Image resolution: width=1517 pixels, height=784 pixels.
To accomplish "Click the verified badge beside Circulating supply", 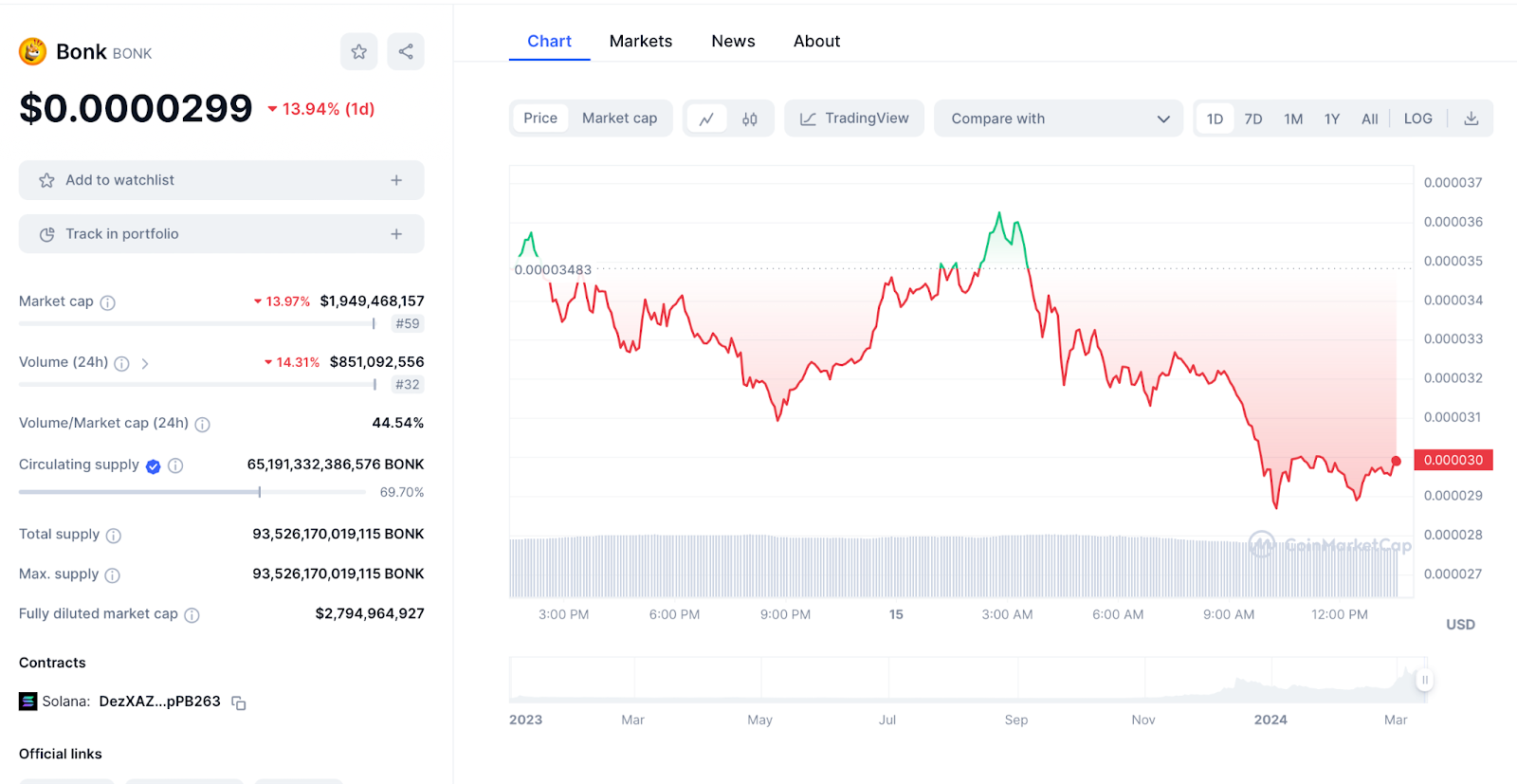I will pyautogui.click(x=154, y=465).
